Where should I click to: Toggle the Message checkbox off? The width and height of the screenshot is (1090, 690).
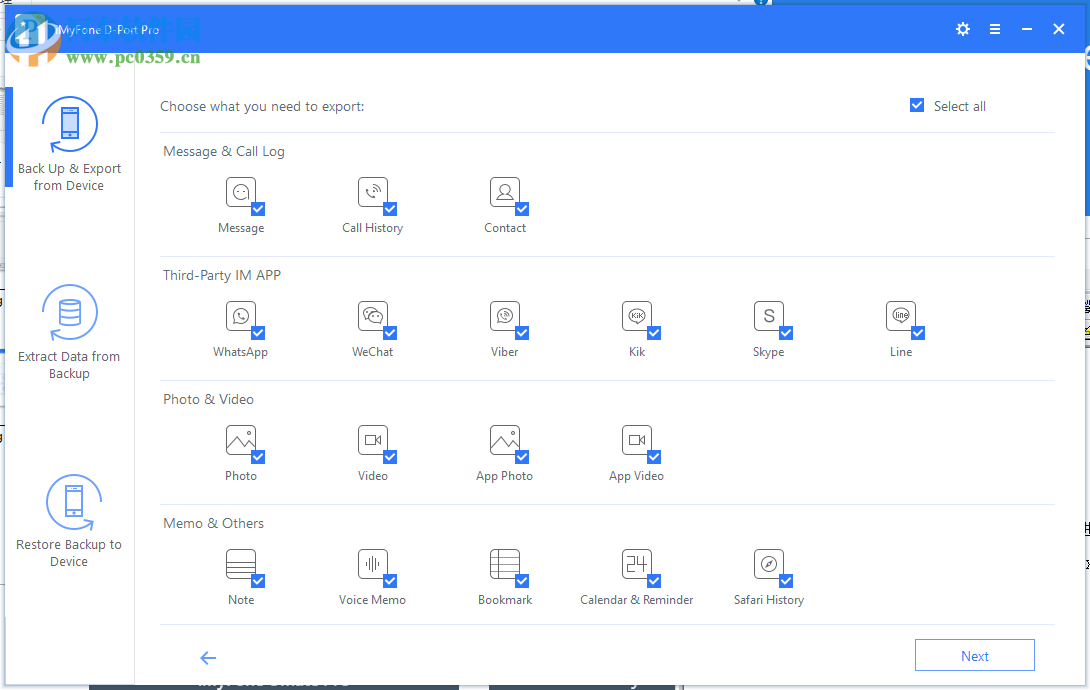click(258, 209)
